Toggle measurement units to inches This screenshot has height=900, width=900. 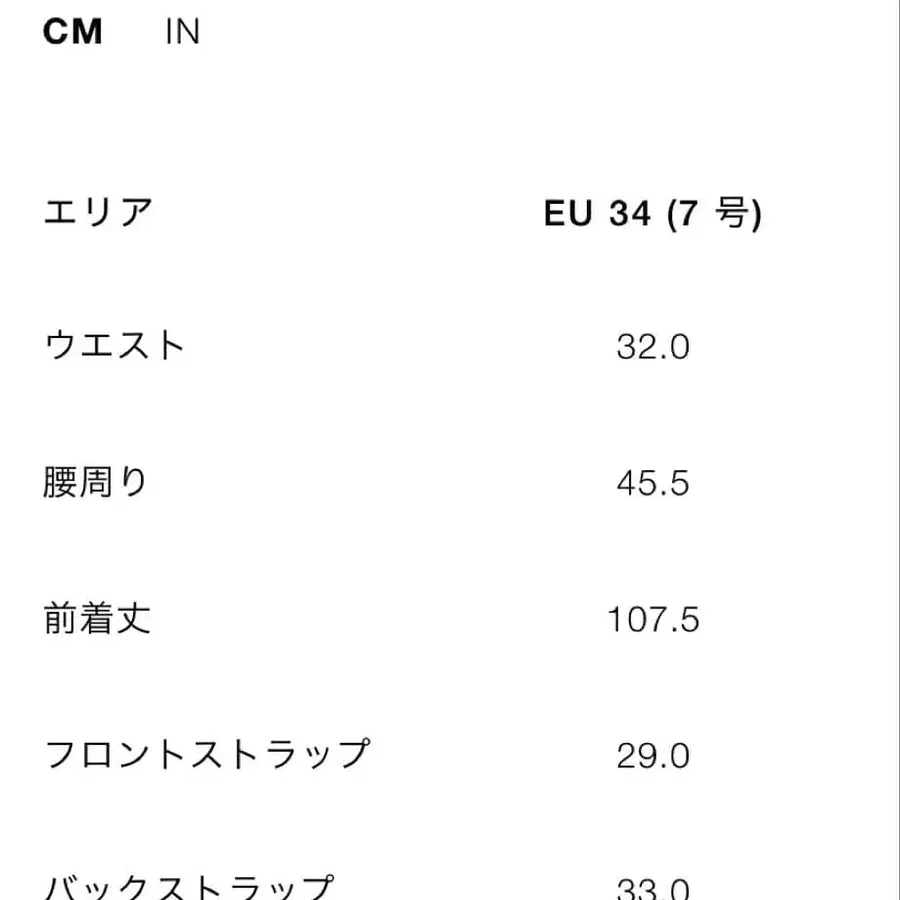[x=182, y=31]
